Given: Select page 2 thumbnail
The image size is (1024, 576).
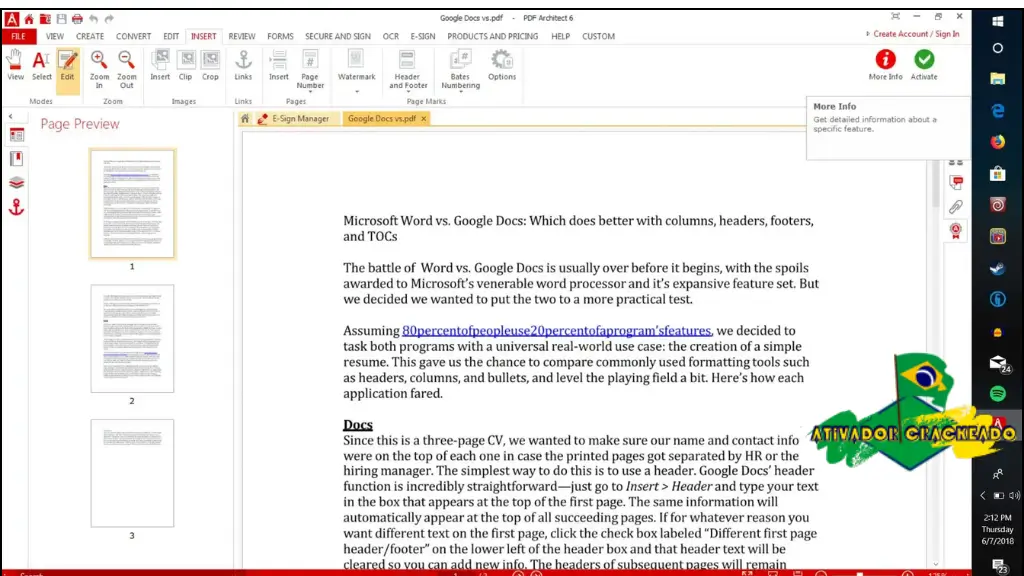Looking at the screenshot, I should (132, 338).
